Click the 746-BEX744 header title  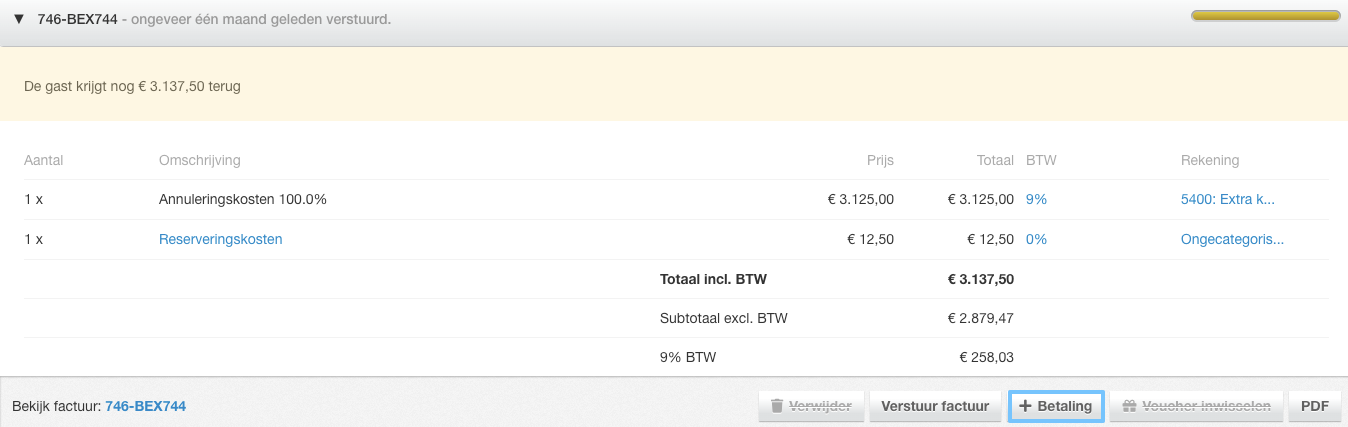[77, 19]
